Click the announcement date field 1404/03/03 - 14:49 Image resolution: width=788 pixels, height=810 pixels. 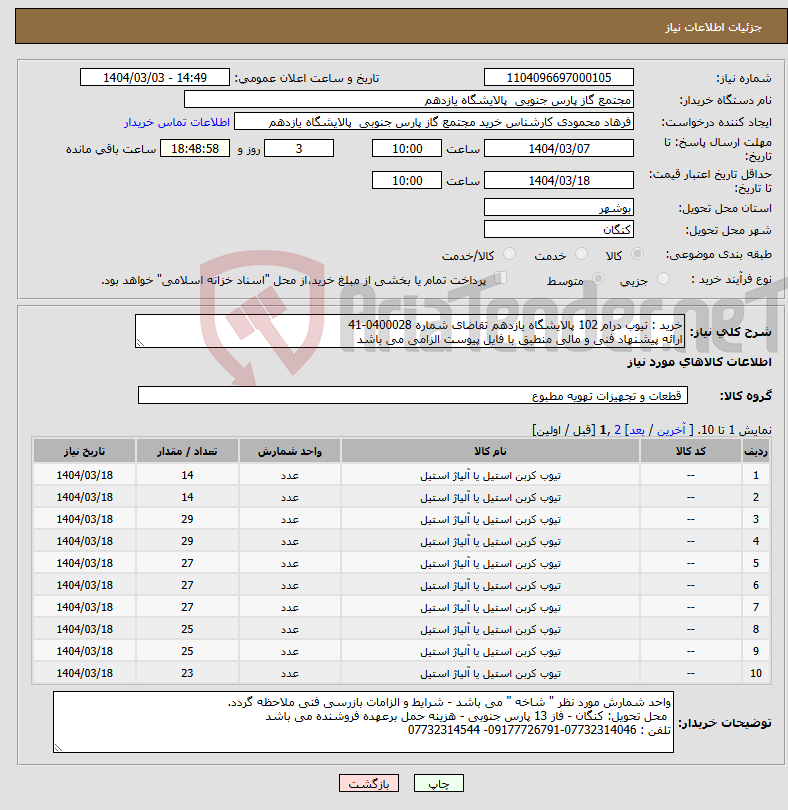[154, 77]
